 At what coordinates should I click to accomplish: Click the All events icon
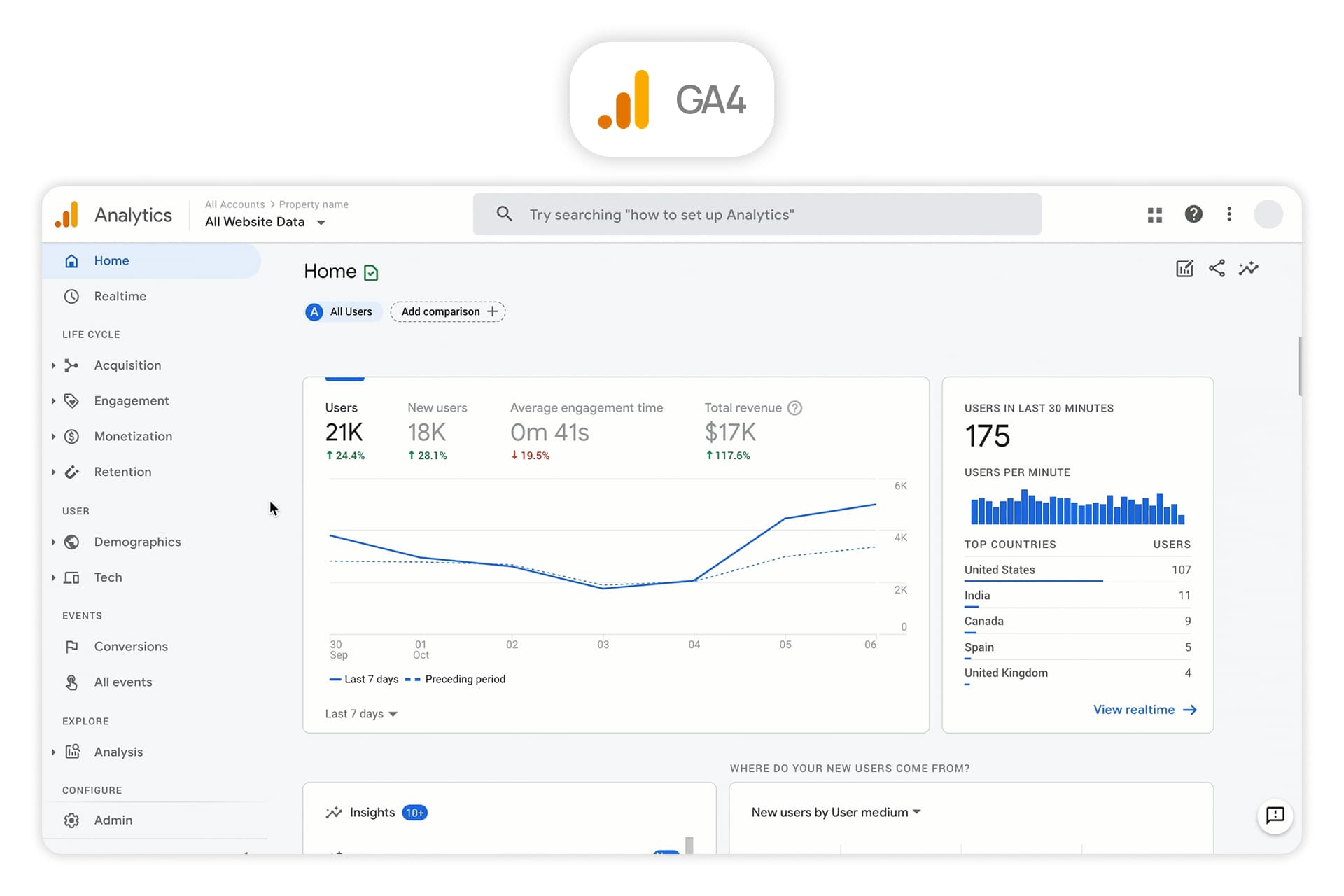73,682
